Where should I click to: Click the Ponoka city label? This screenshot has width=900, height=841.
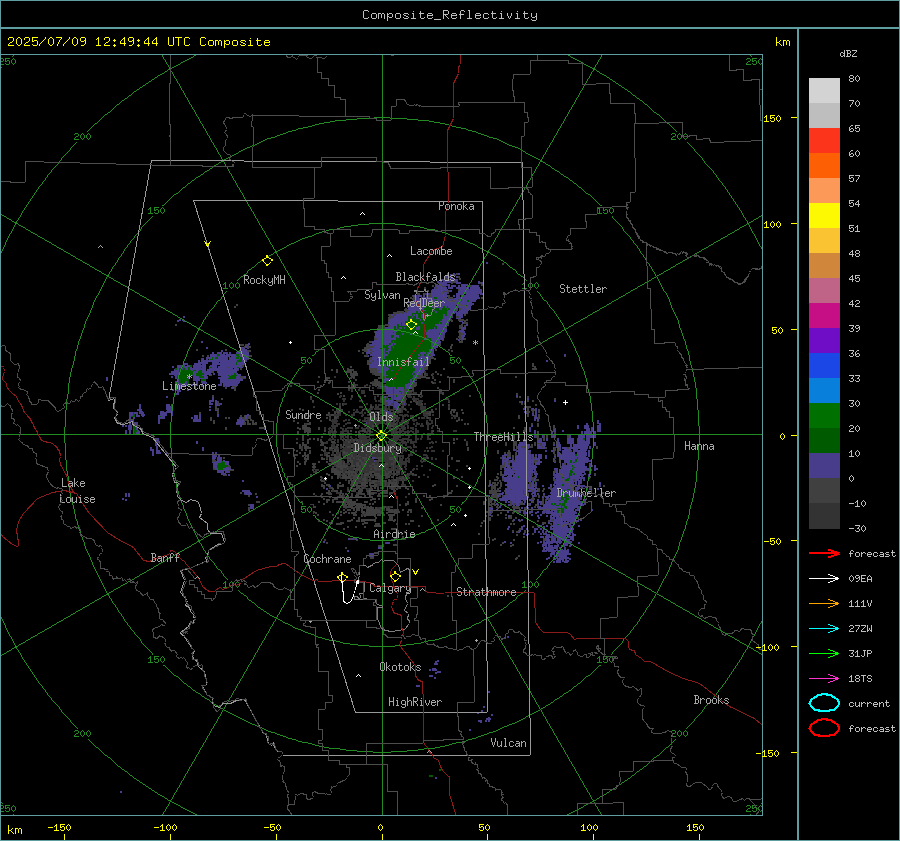456,206
